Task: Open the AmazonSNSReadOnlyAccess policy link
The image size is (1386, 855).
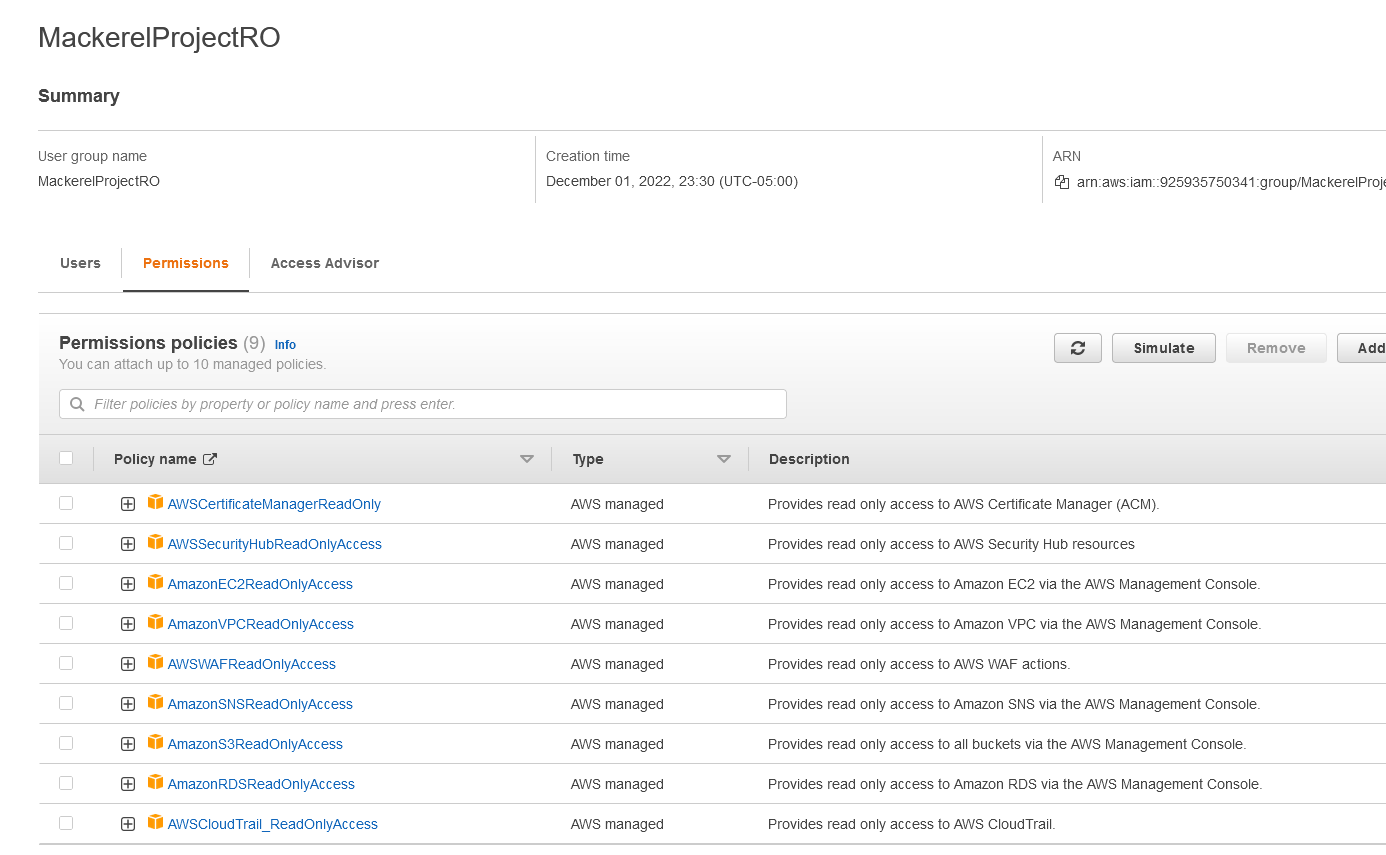Action: coord(260,704)
